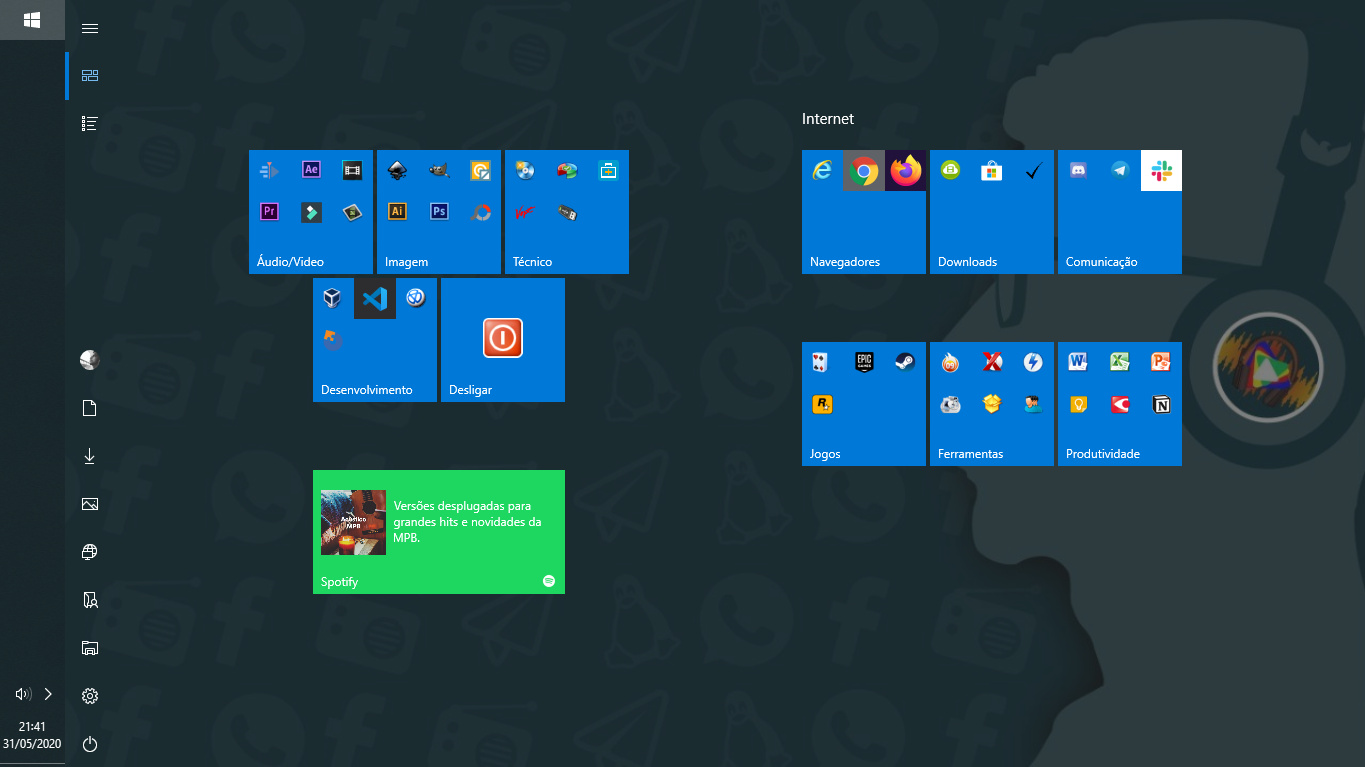Screen dimensions: 1365x767
Task: Open the Power options button
Action: pos(90,744)
